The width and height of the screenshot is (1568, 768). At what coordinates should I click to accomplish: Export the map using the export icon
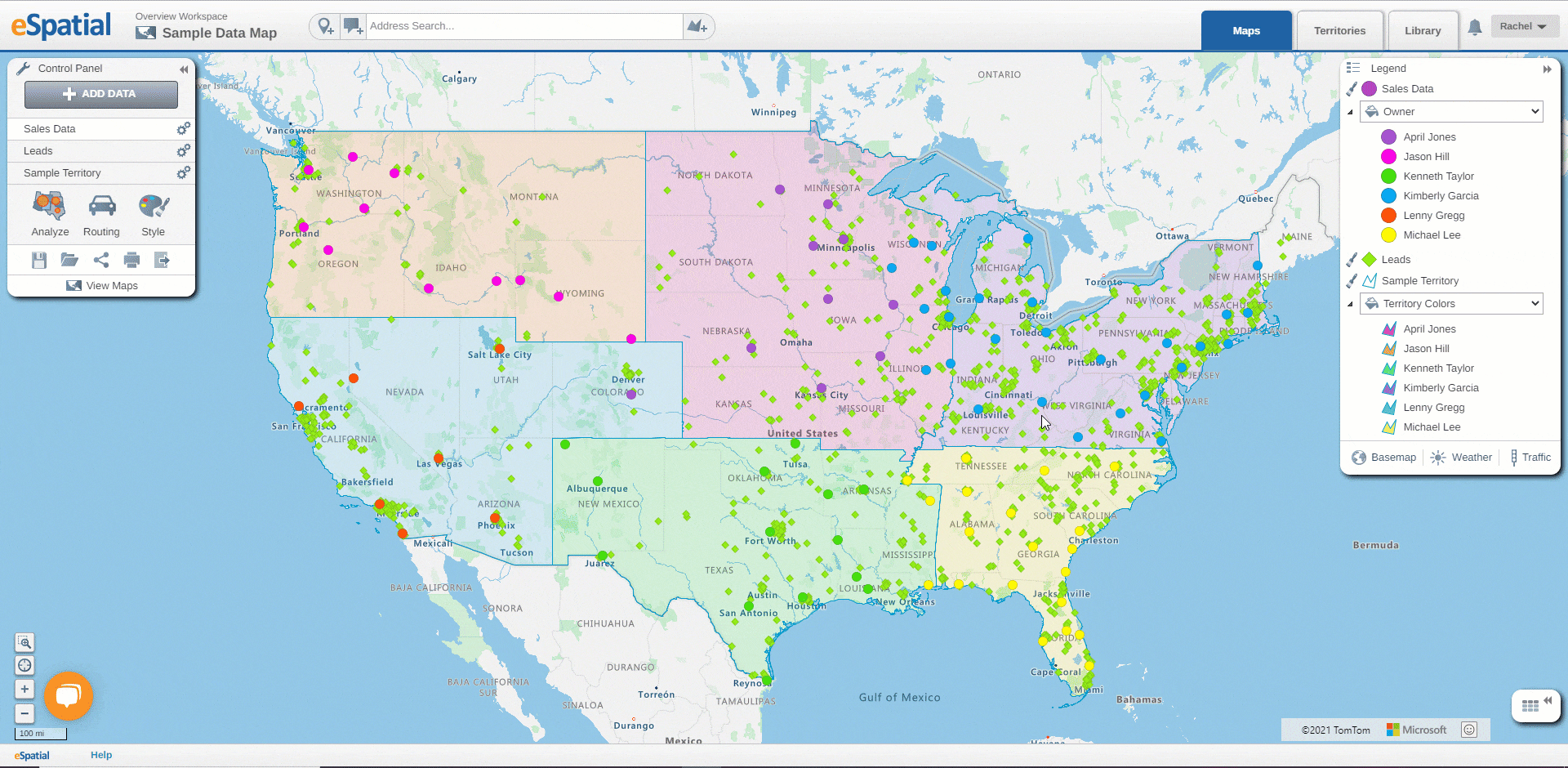[x=162, y=261]
